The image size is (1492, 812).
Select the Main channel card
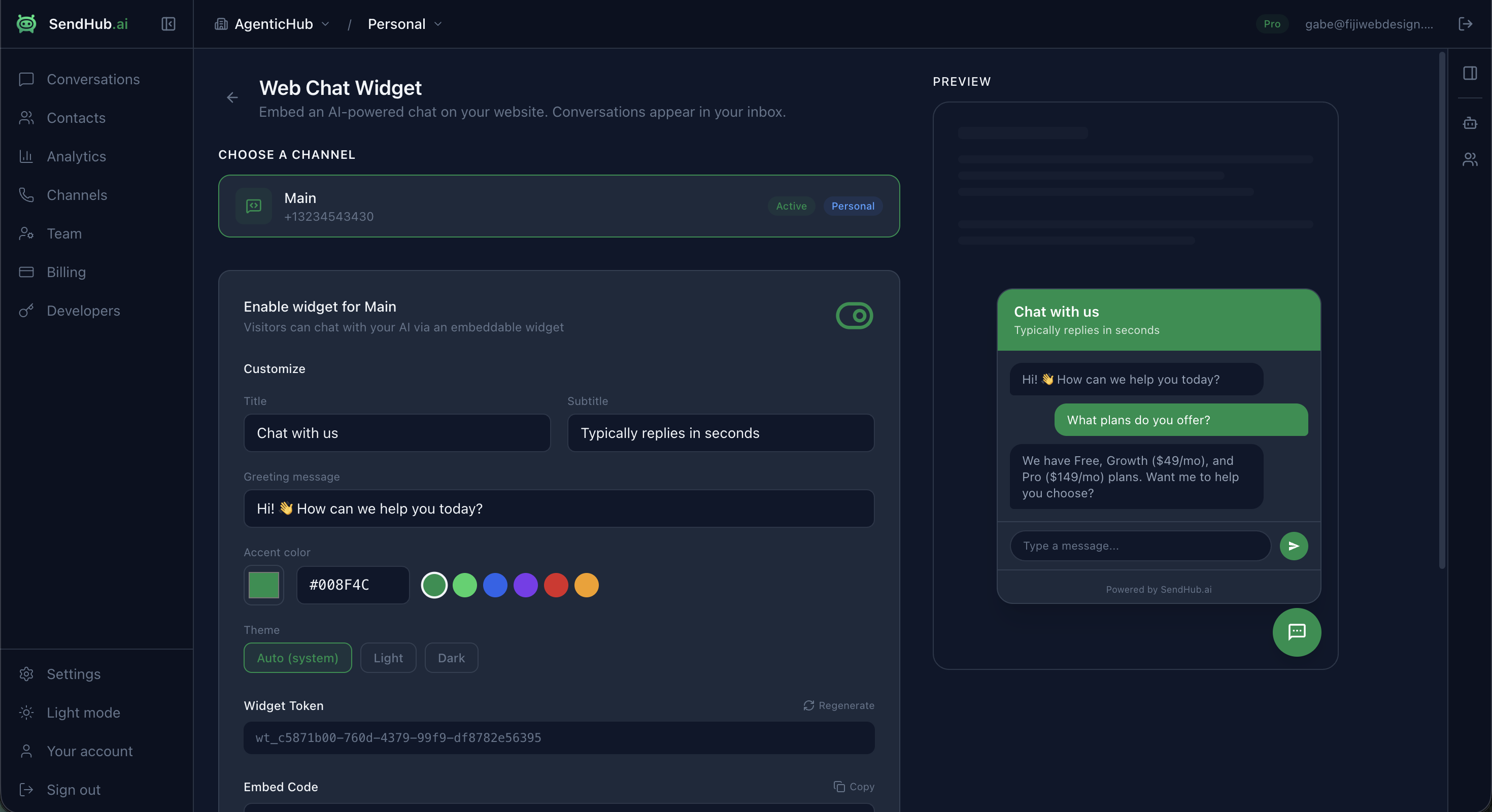pos(559,206)
